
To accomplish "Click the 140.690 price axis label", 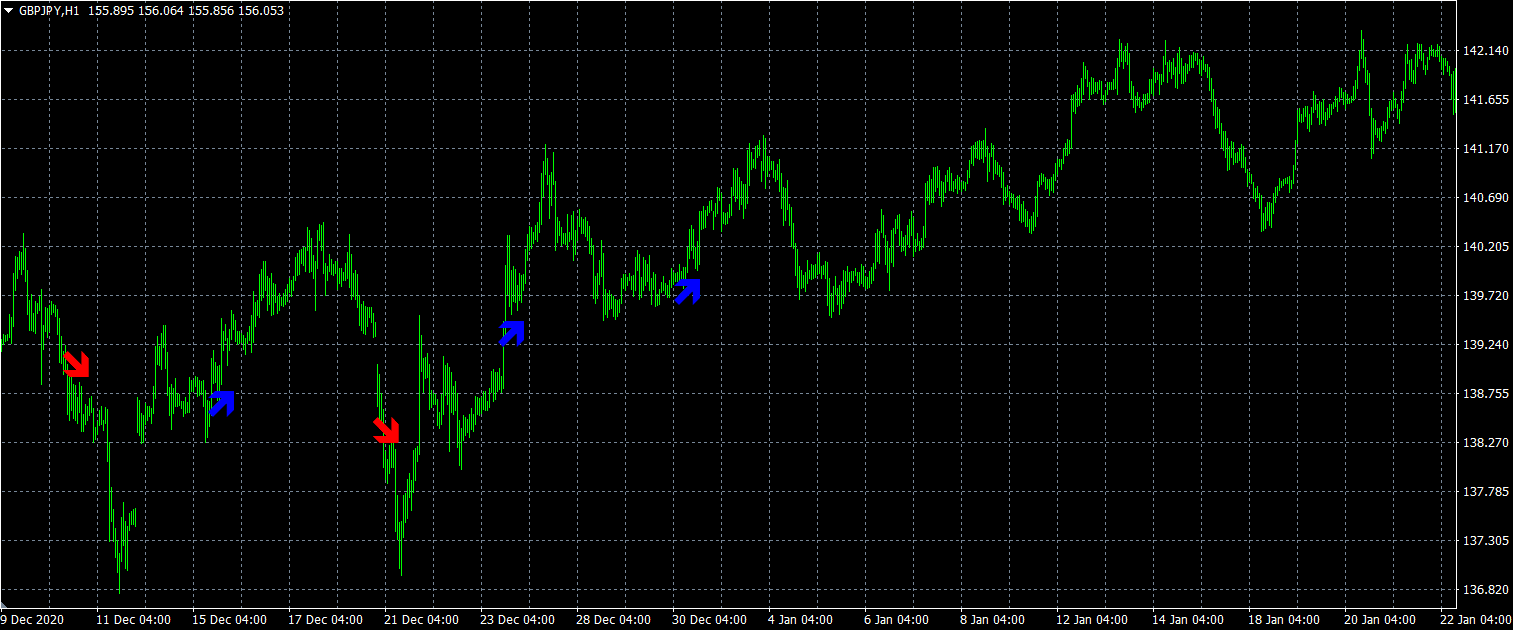I will [1485, 198].
